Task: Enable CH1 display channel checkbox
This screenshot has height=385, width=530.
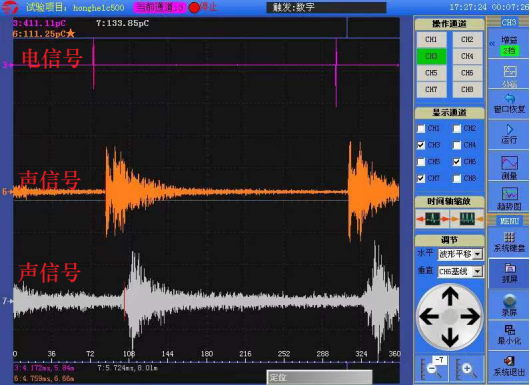Action: coord(421,128)
